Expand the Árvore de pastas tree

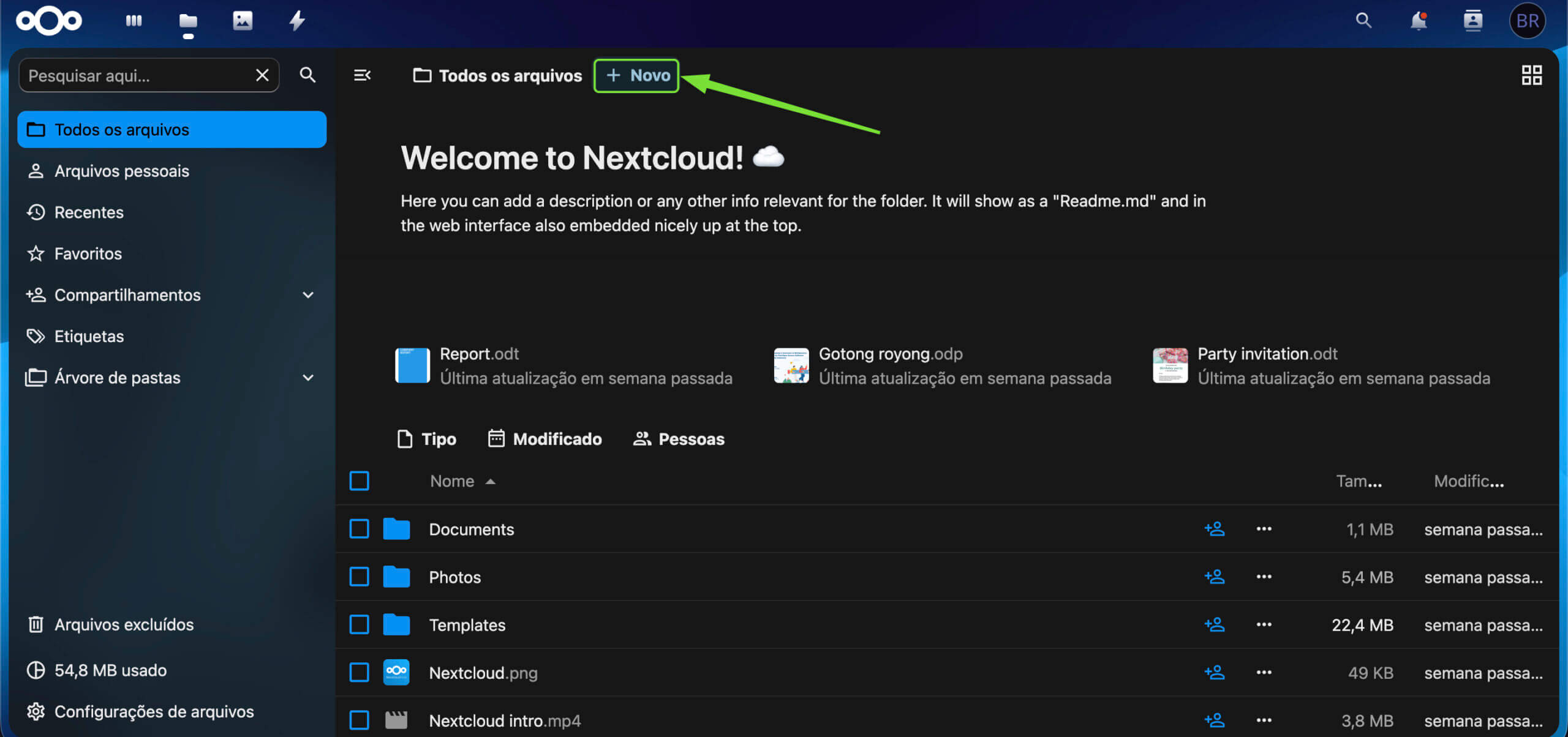point(308,378)
